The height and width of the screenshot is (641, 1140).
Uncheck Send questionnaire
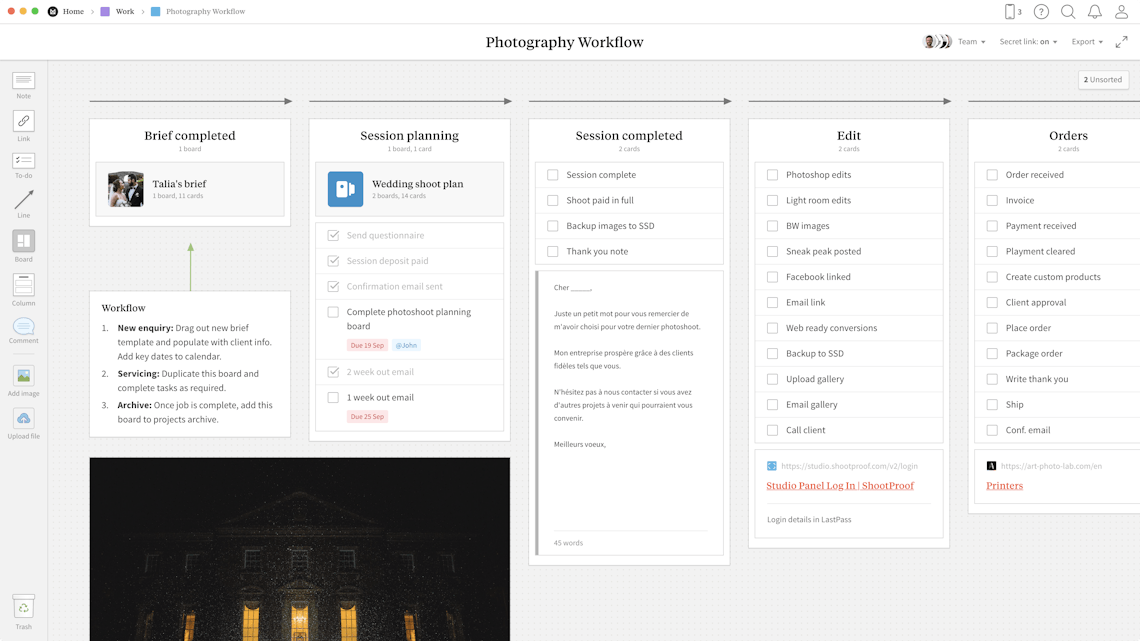tap(333, 235)
